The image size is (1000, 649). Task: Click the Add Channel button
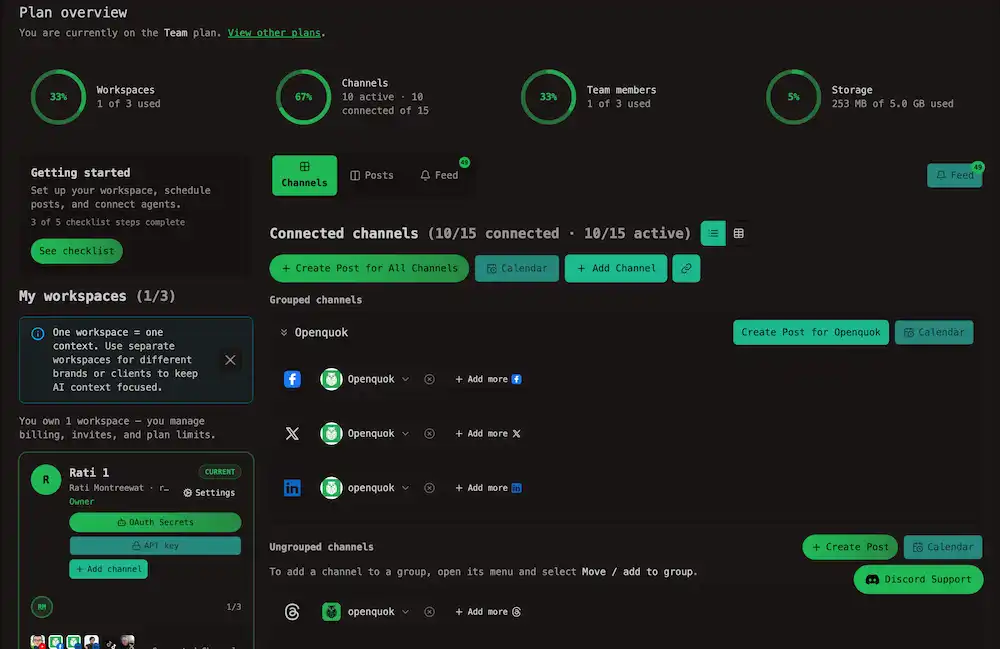click(616, 268)
